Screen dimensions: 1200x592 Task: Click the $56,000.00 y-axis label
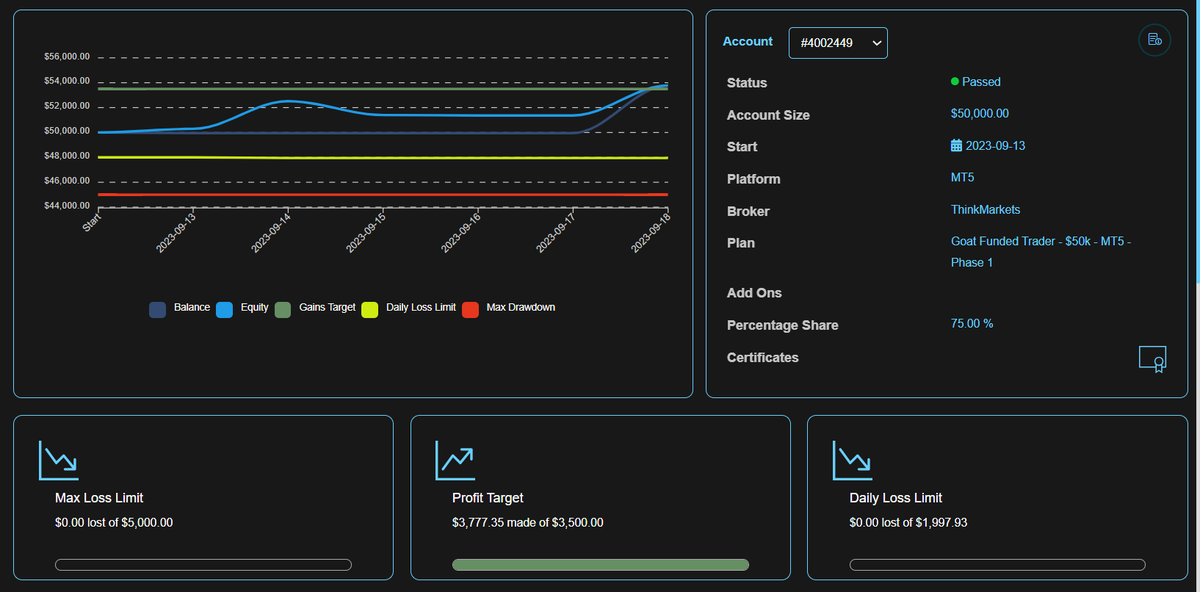[x=67, y=56]
